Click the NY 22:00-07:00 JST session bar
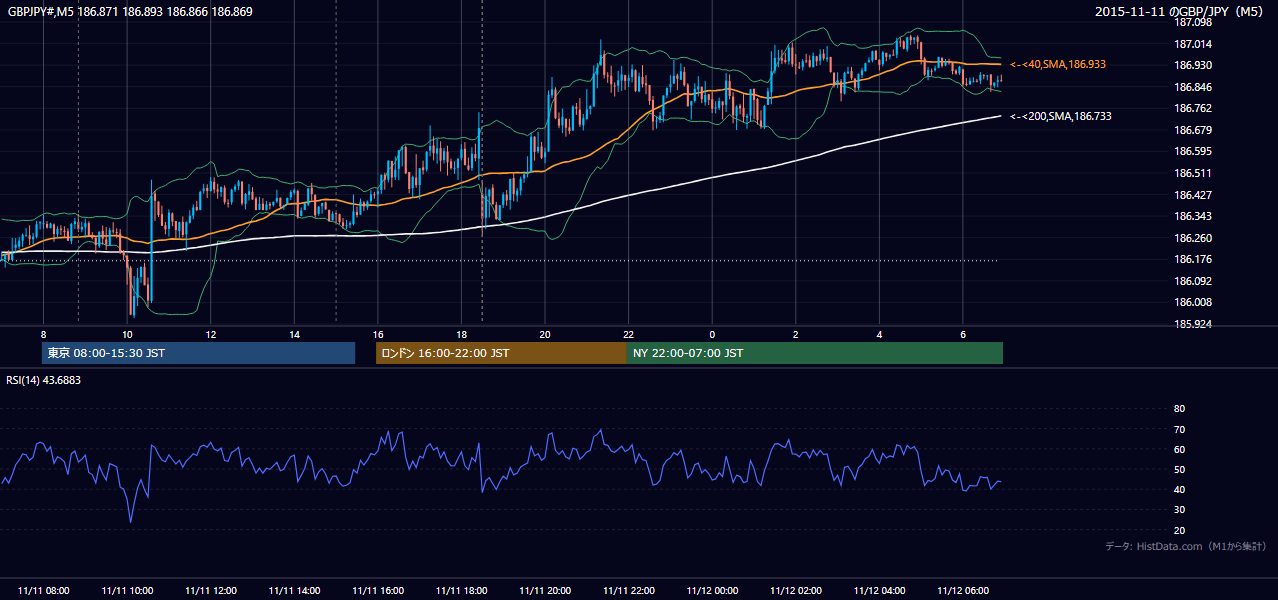 [x=815, y=353]
